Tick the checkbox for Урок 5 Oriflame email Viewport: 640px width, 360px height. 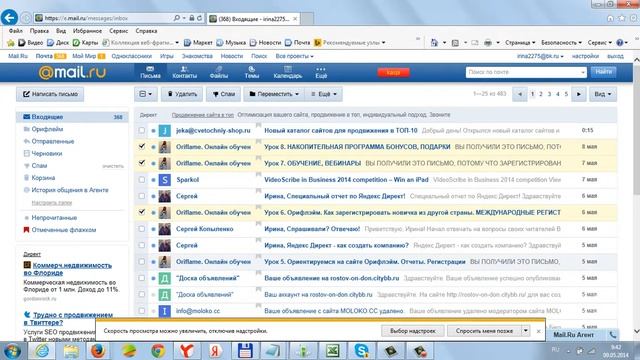142,262
